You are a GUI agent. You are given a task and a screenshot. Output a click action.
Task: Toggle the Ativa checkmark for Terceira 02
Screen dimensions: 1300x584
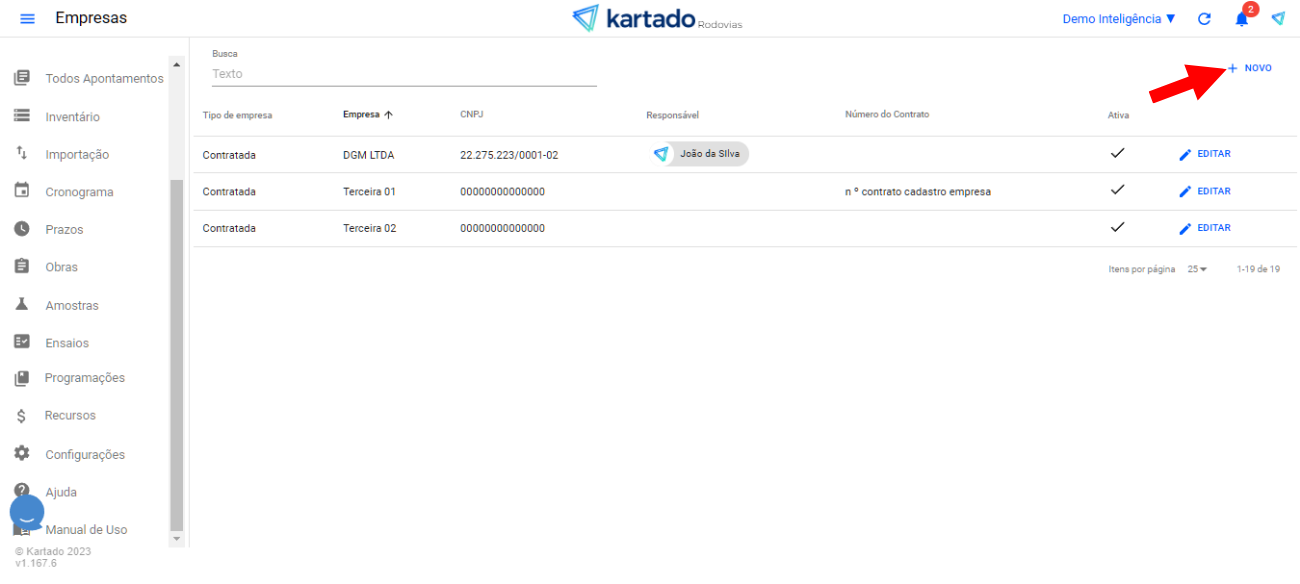point(1118,227)
